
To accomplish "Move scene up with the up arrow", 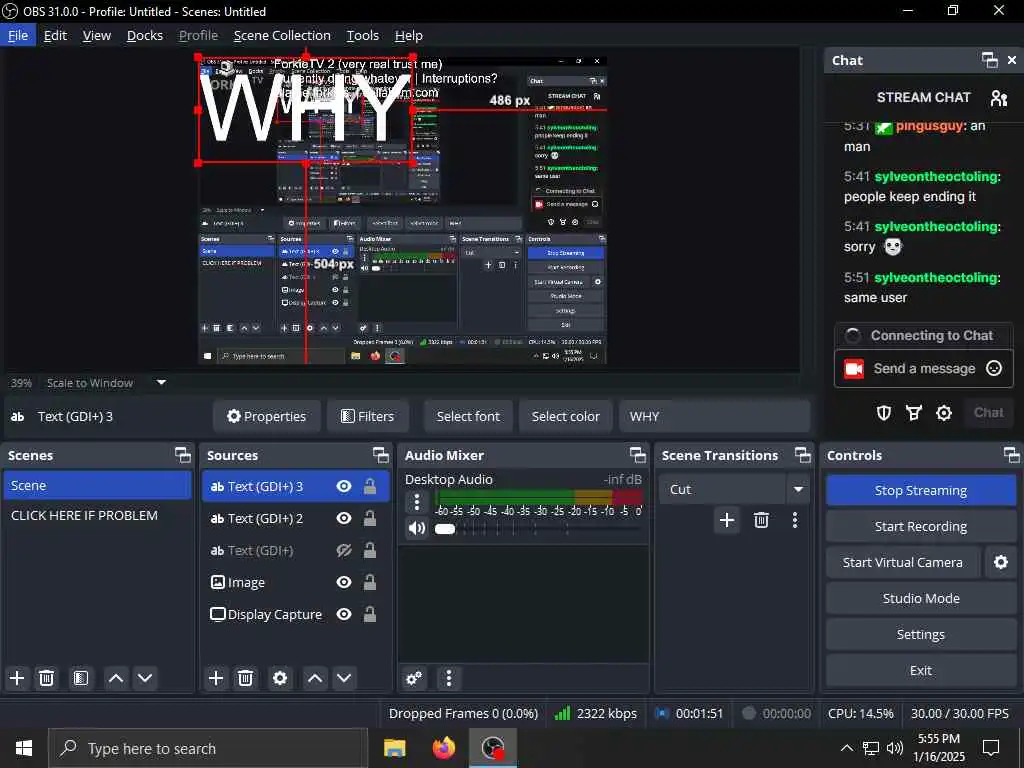I will (116, 678).
